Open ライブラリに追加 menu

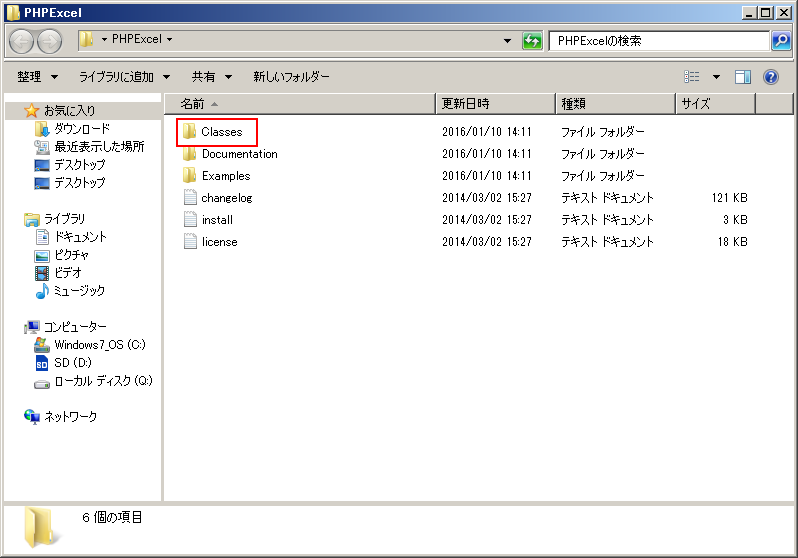[x=125, y=77]
